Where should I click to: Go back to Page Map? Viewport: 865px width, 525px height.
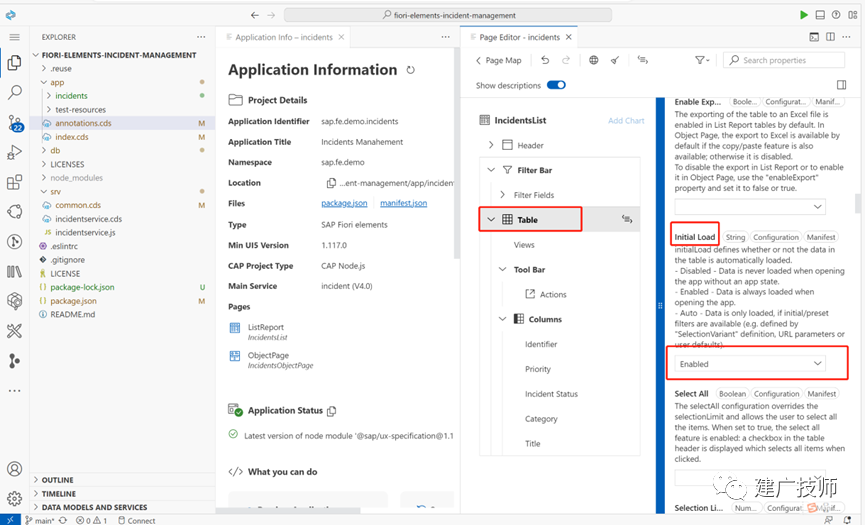tap(498, 60)
